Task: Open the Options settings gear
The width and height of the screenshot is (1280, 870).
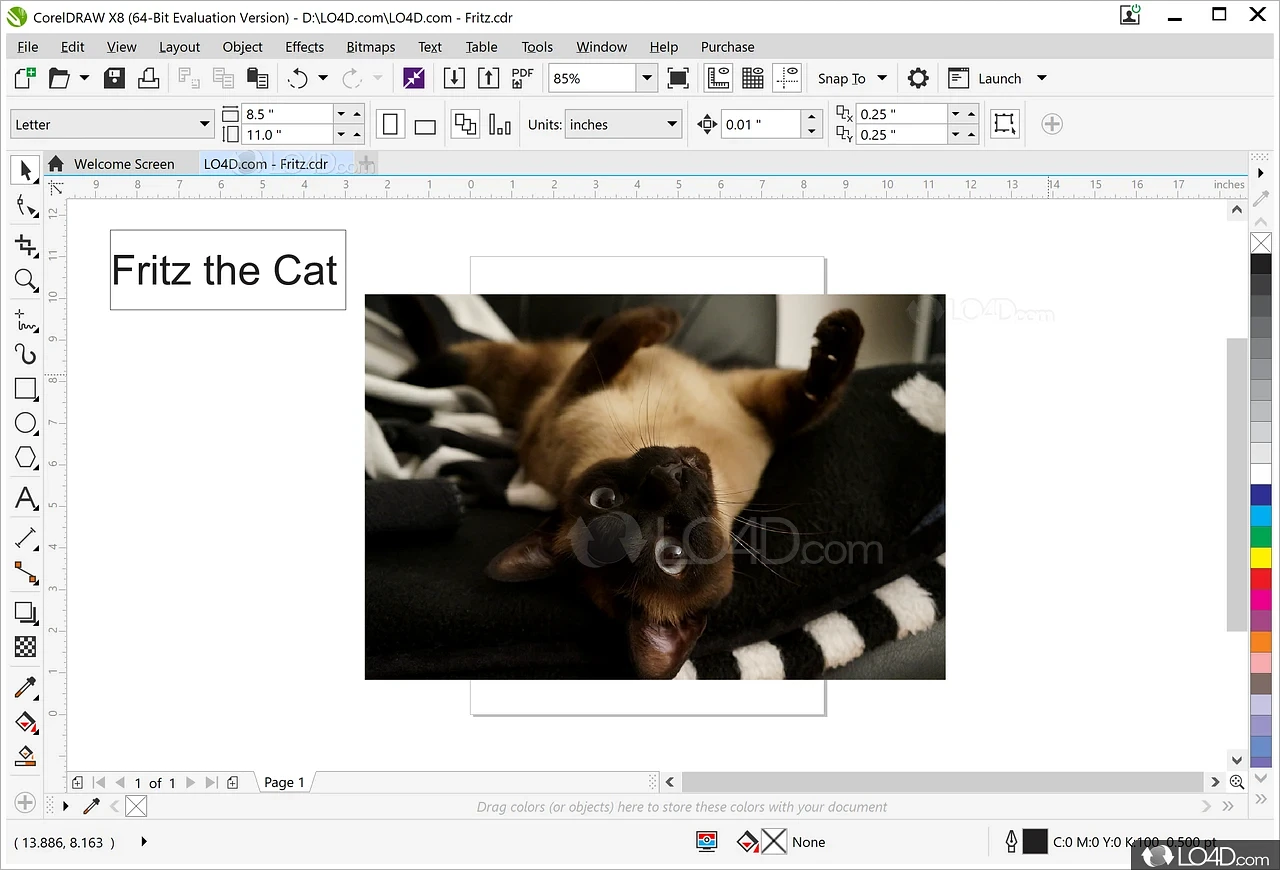Action: 918,78
